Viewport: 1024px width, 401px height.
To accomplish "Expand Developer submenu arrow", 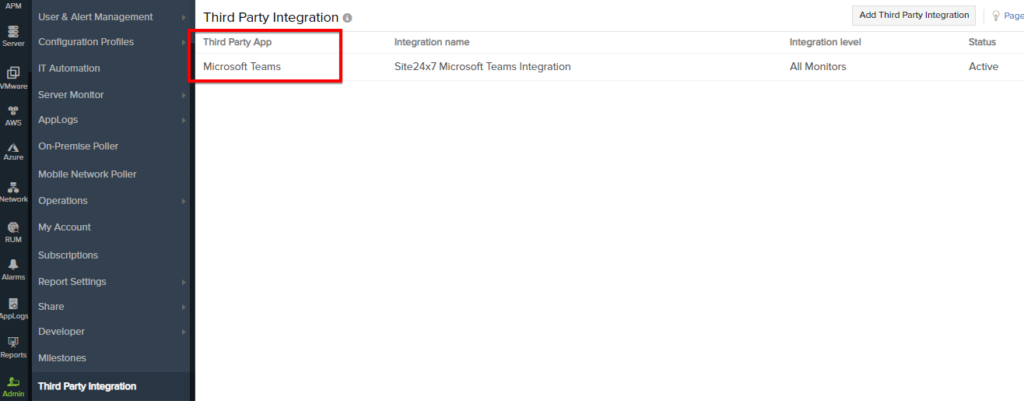I will click(x=184, y=332).
